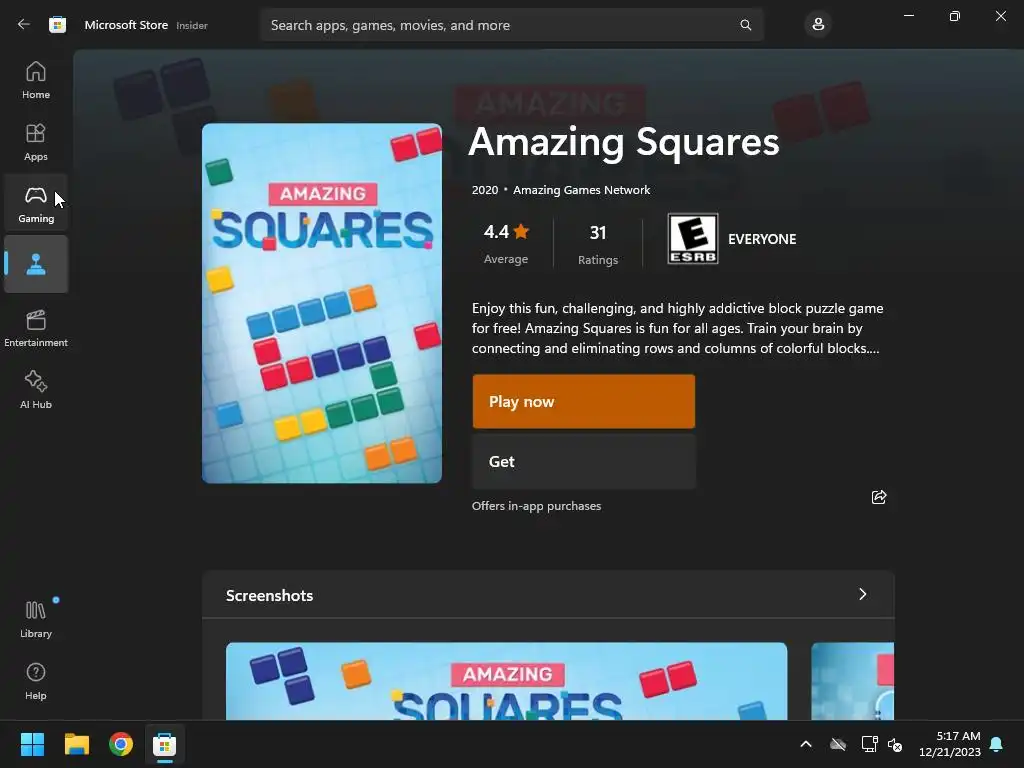Click the 4.4 Average rating

click(x=506, y=244)
